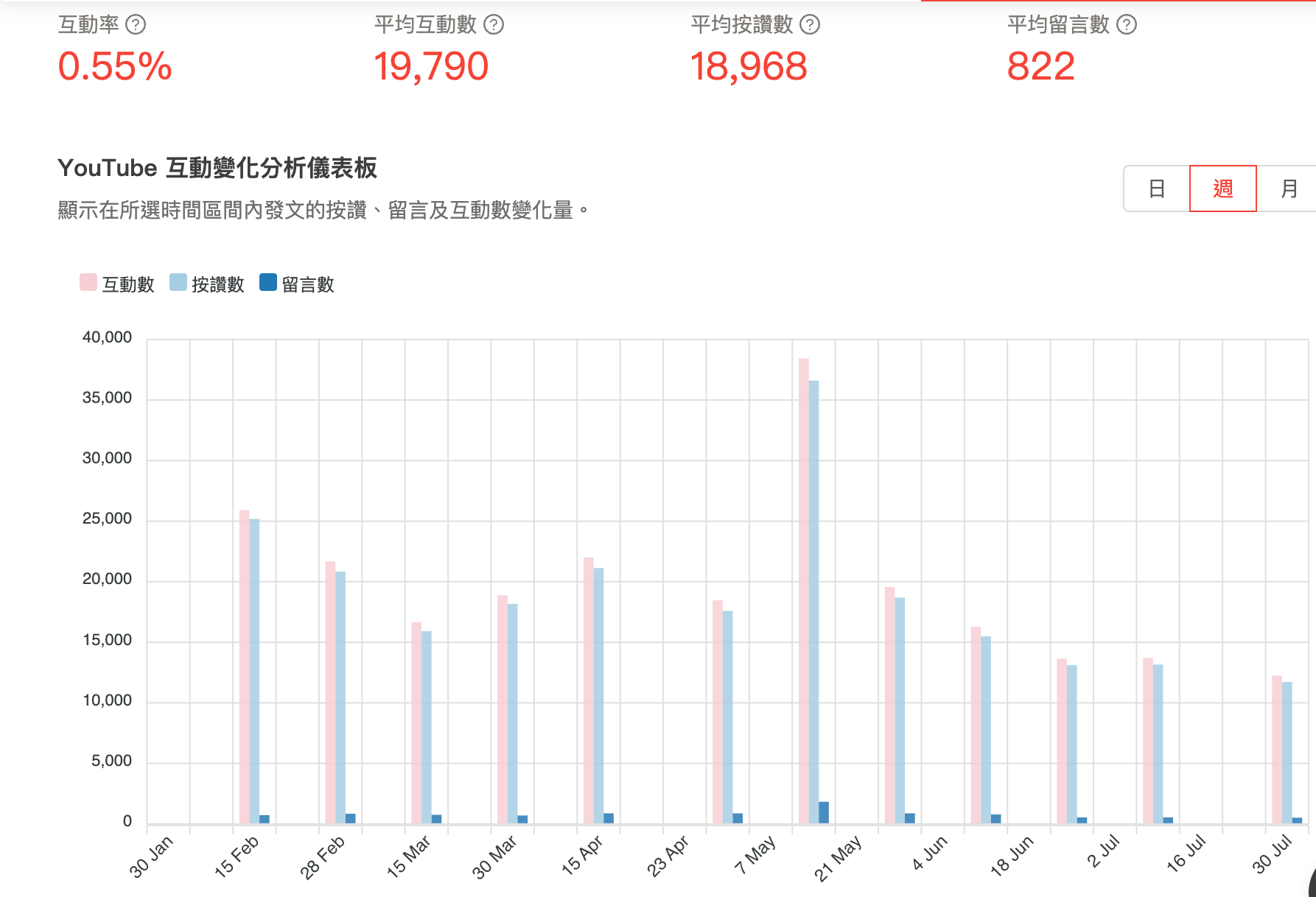Click the pink 互動數 legend color box
Image resolution: width=1316 pixels, height=897 pixels.
[88, 283]
